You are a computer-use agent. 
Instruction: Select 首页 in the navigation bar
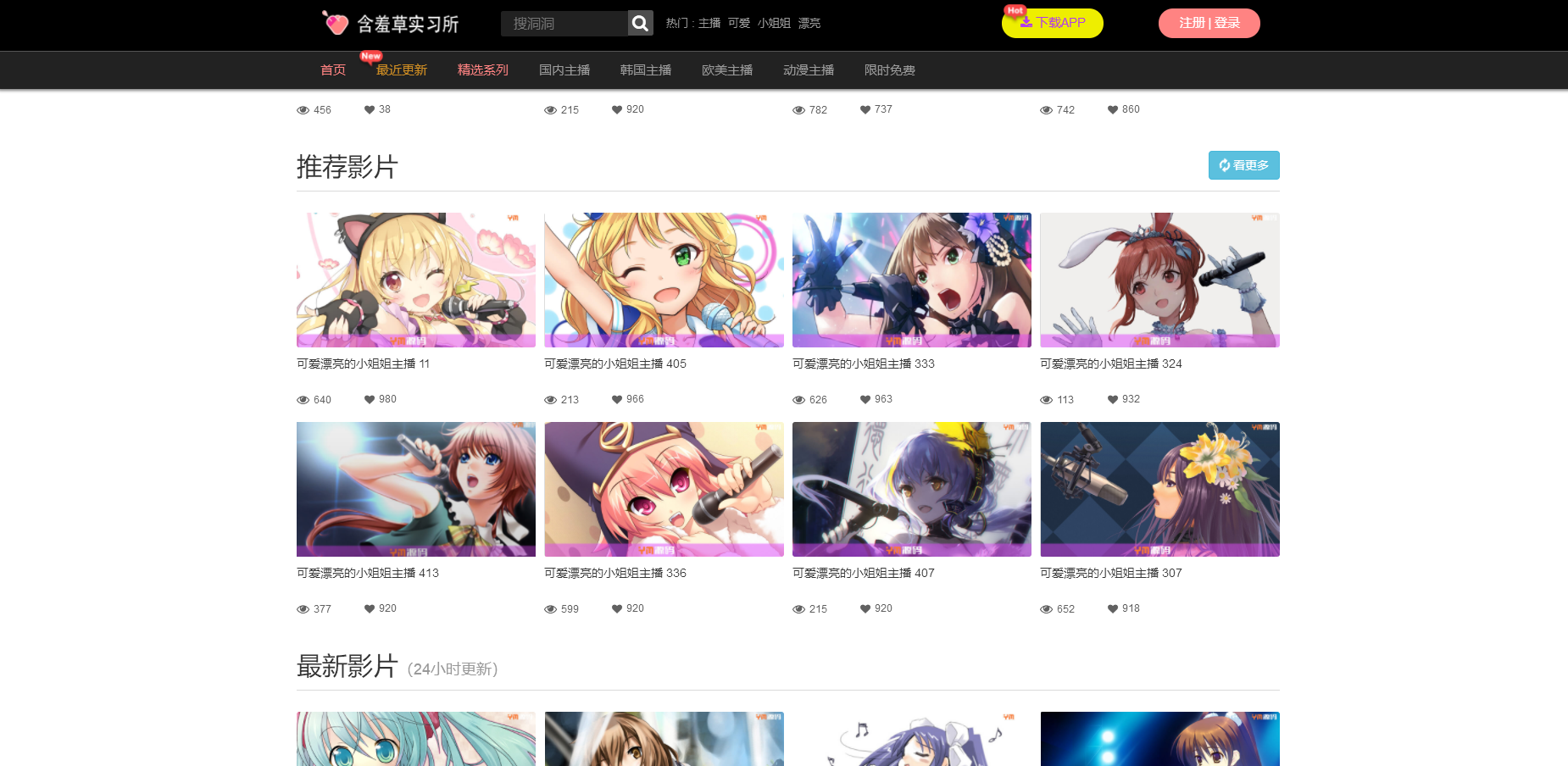click(332, 70)
